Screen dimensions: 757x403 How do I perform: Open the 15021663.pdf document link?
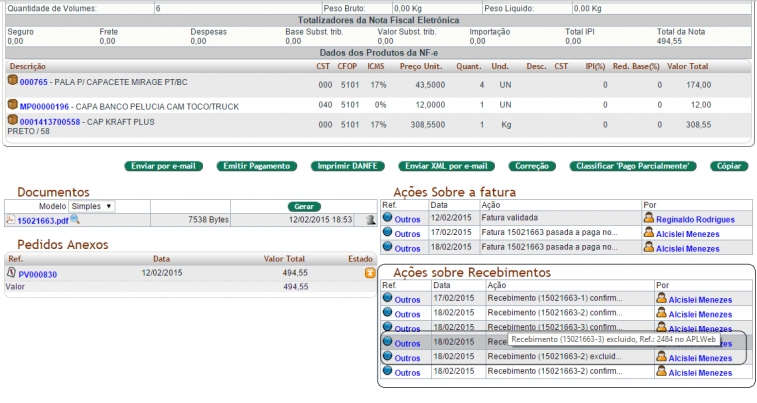pyautogui.click(x=42, y=220)
